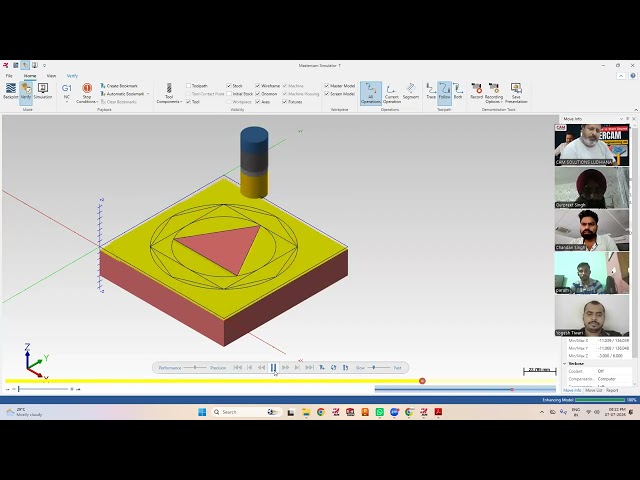Open the File menu
Image resolution: width=640 pixels, height=480 pixels.
9,76
